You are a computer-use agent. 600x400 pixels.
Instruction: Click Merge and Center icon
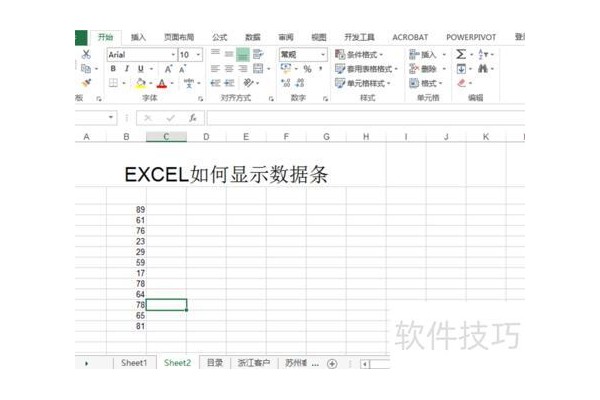pyautogui.click(x=258, y=69)
